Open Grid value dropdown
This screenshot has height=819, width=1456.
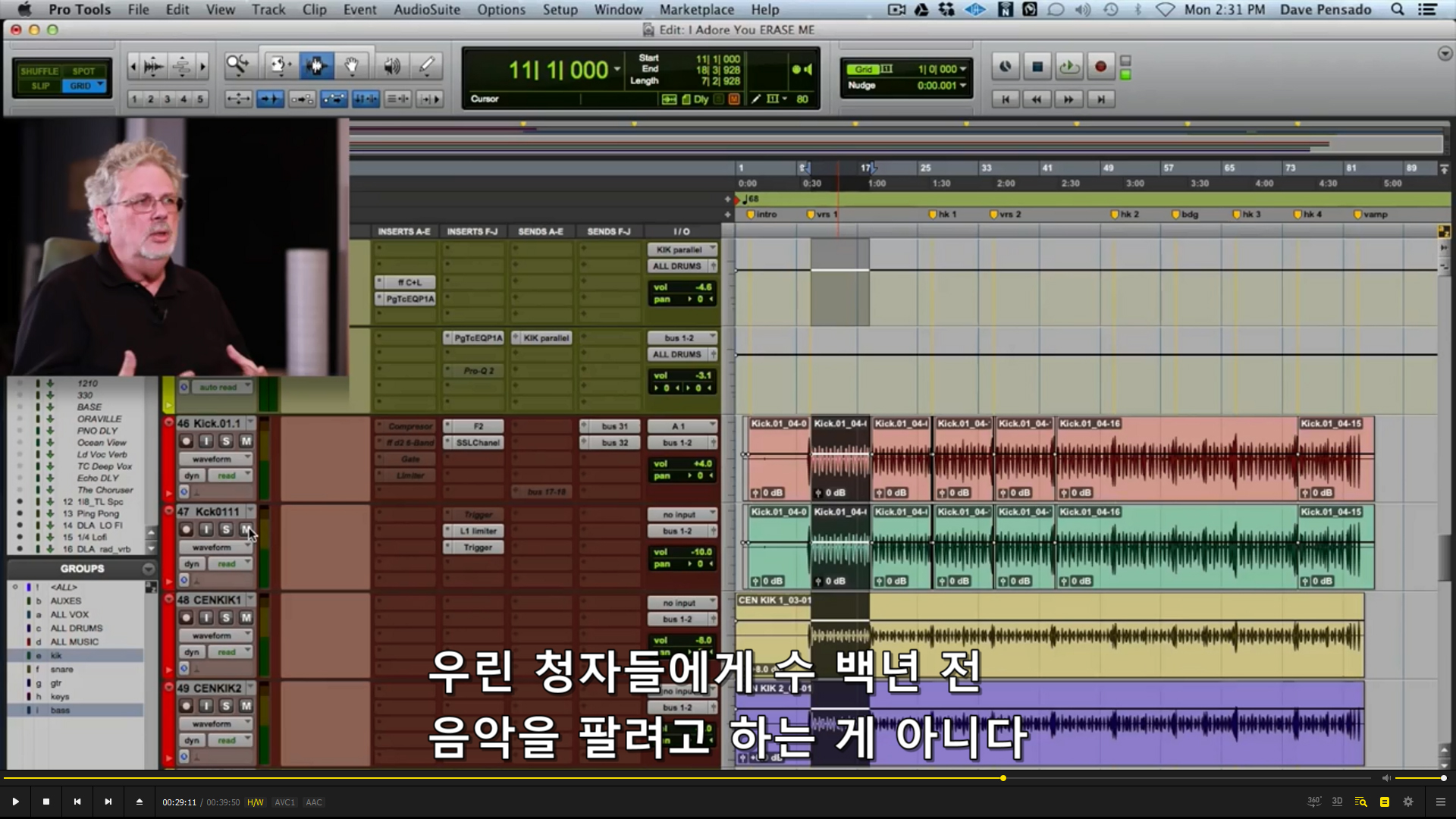(x=963, y=69)
